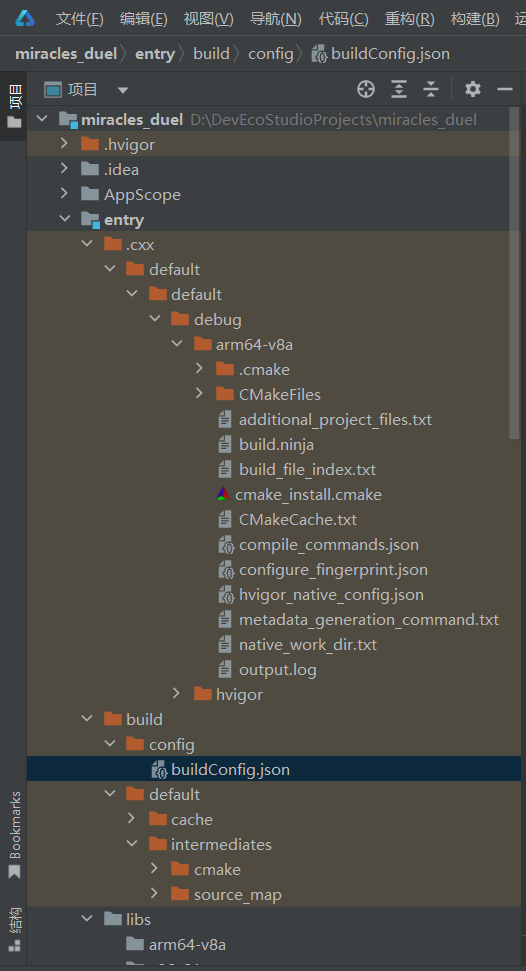Screen dimensions: 526x971
Task: Open the 文件(F) menu
Action: pos(79,19)
